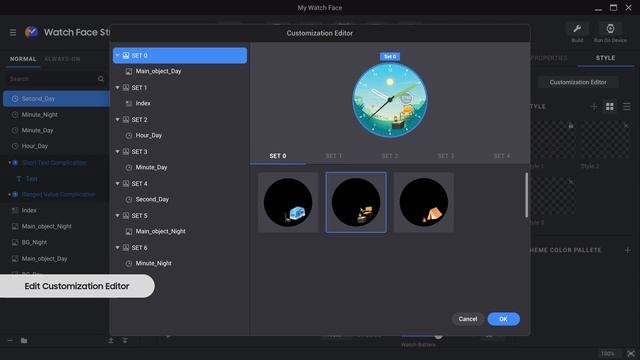Switch to the SET 3 tab

click(x=445, y=156)
